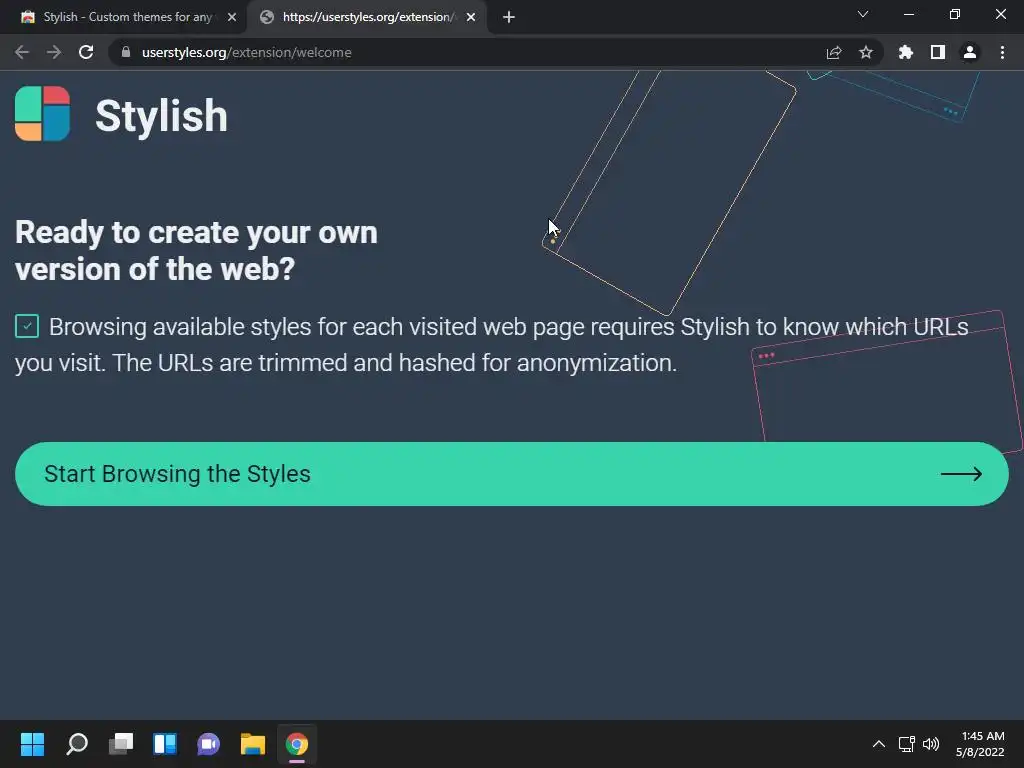Open the Windows Start menu
The image size is (1024, 768).
click(32, 744)
